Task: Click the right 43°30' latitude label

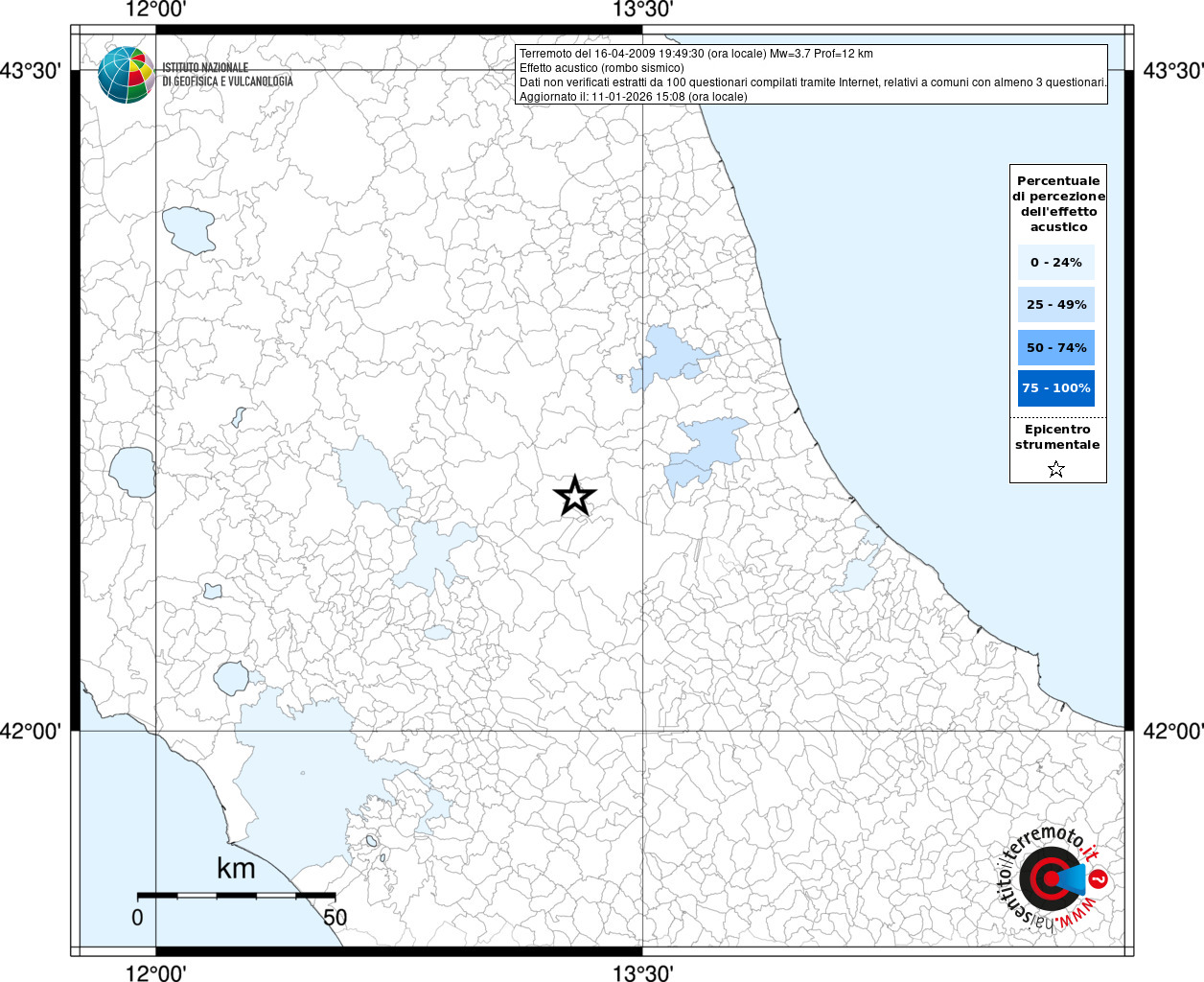Action: (1172, 71)
